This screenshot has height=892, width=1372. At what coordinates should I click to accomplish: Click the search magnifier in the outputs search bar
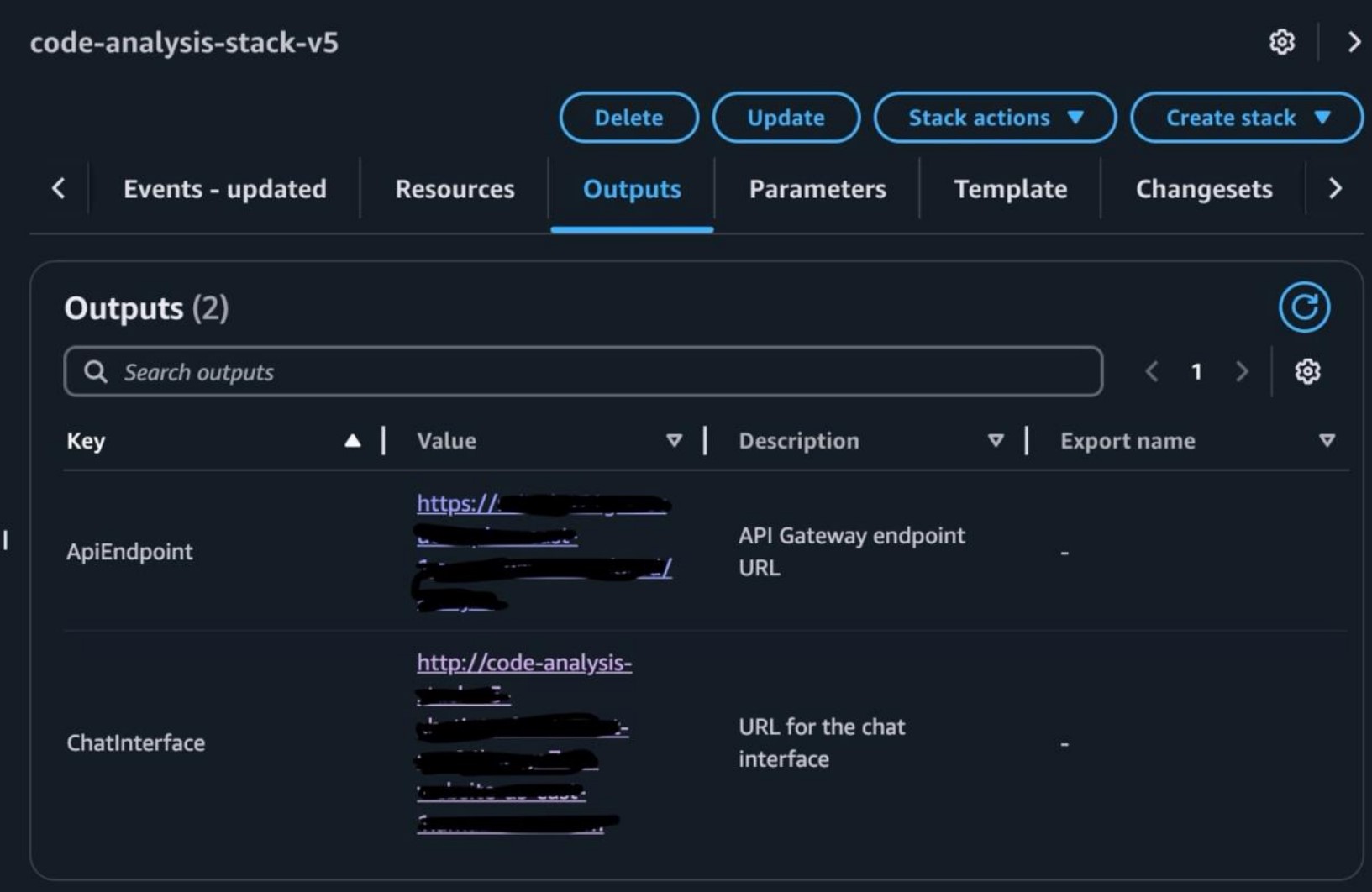[97, 371]
